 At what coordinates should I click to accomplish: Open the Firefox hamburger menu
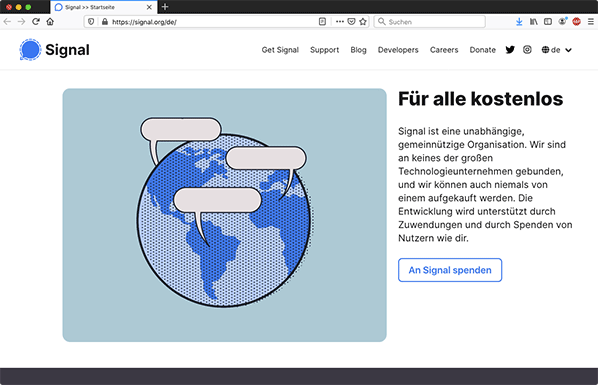tap(590, 22)
